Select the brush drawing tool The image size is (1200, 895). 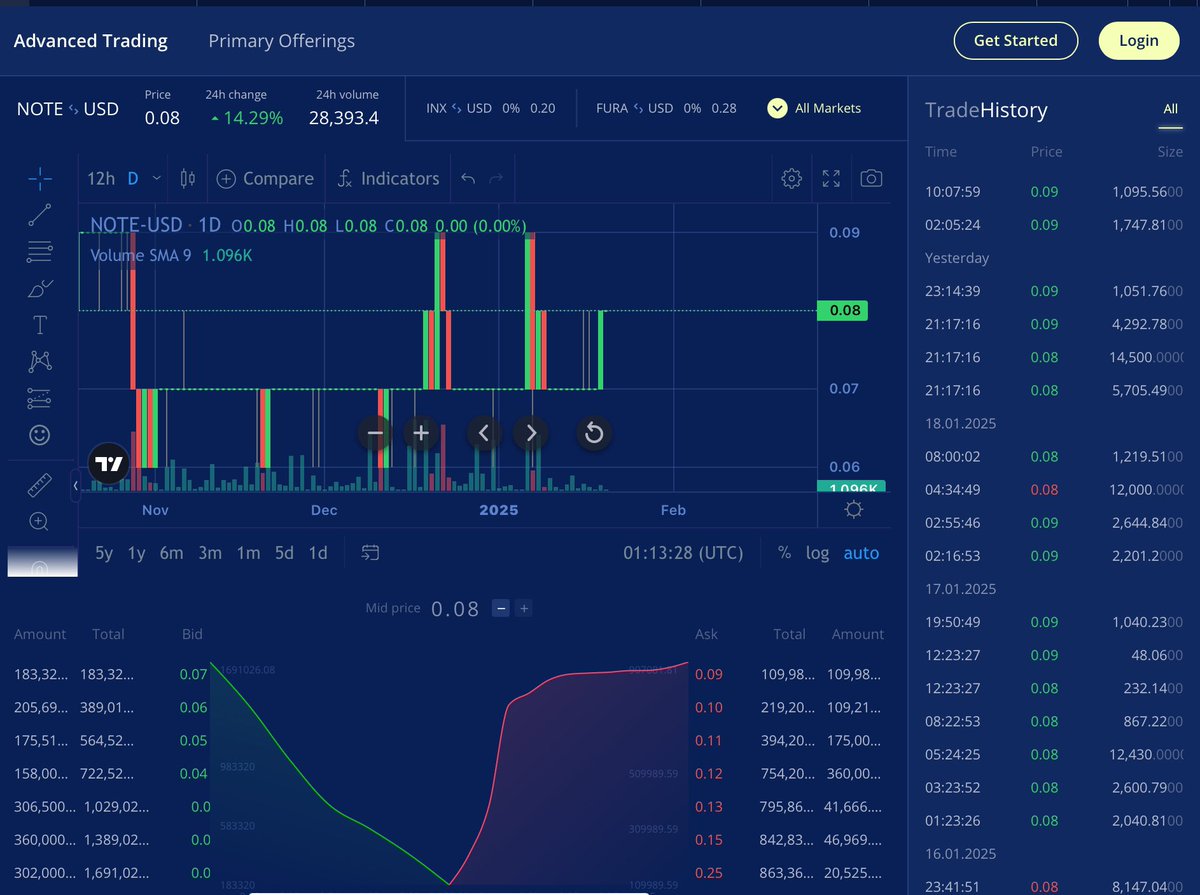[40, 288]
